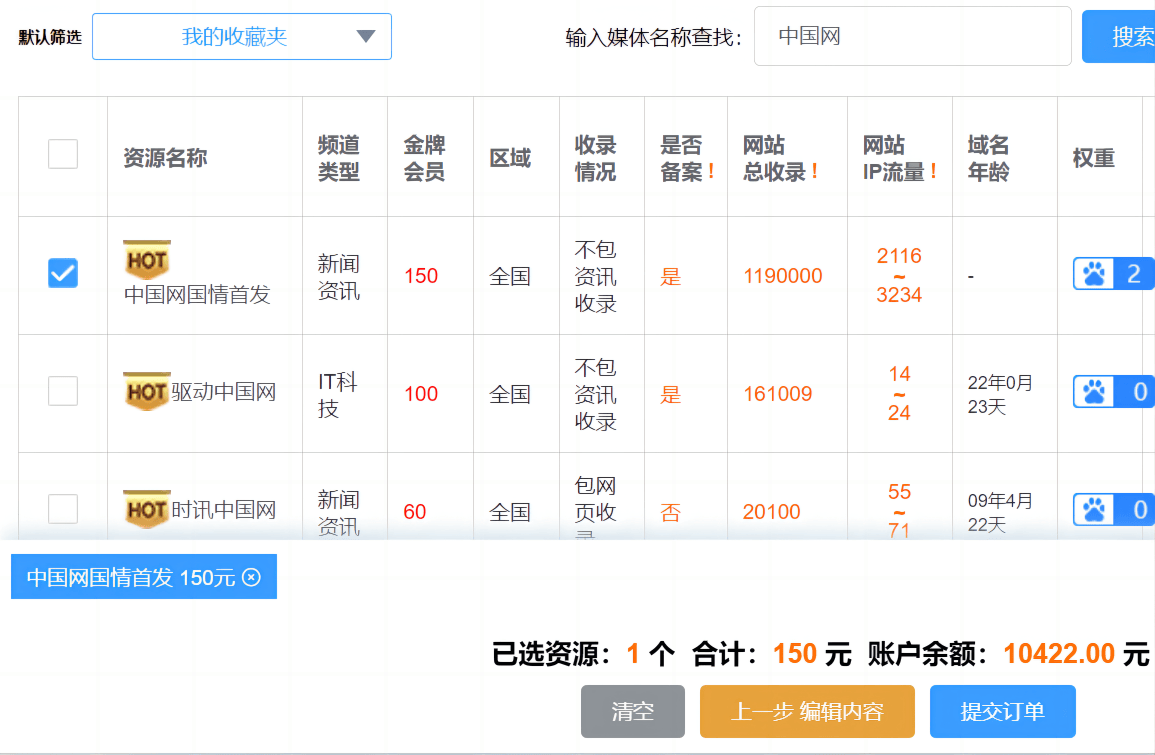This screenshot has height=755, width=1155.
Task: Click the 默认筛选 label
Action: (50, 38)
